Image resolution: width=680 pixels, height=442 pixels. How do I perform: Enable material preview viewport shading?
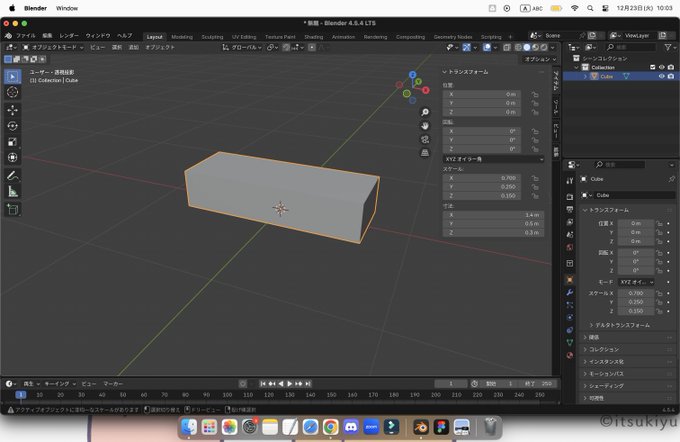pos(536,47)
